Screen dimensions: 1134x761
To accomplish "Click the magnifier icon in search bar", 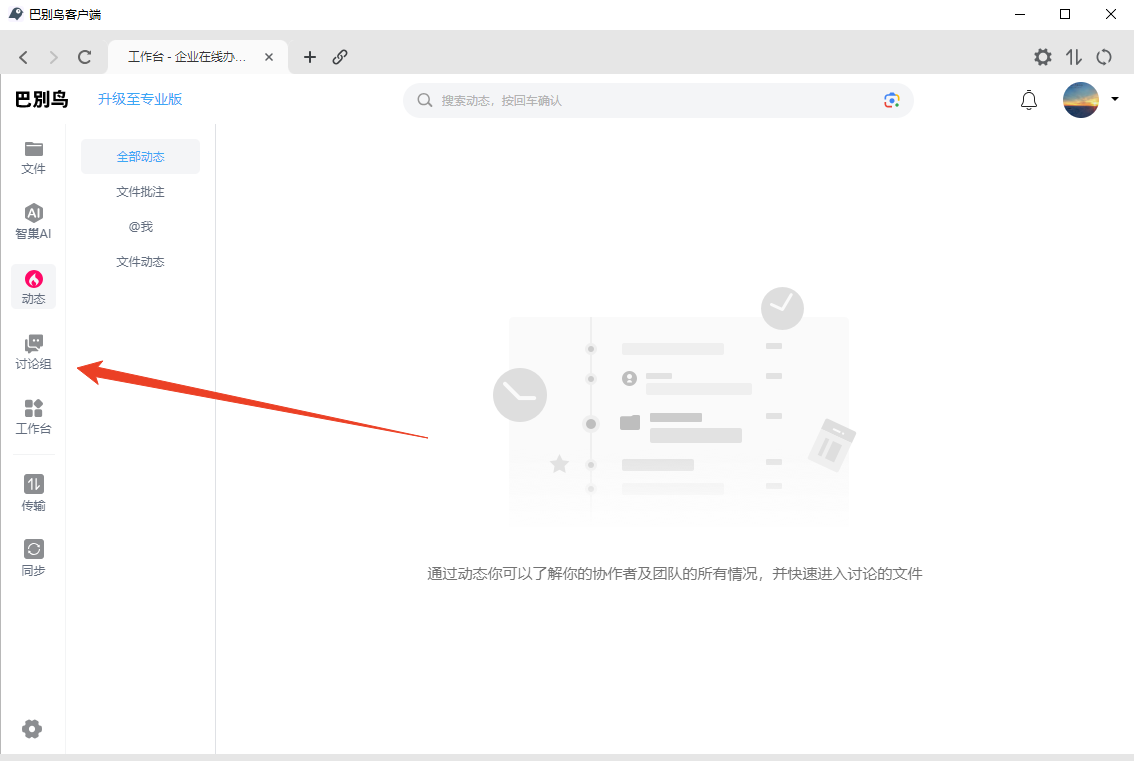I will [425, 101].
